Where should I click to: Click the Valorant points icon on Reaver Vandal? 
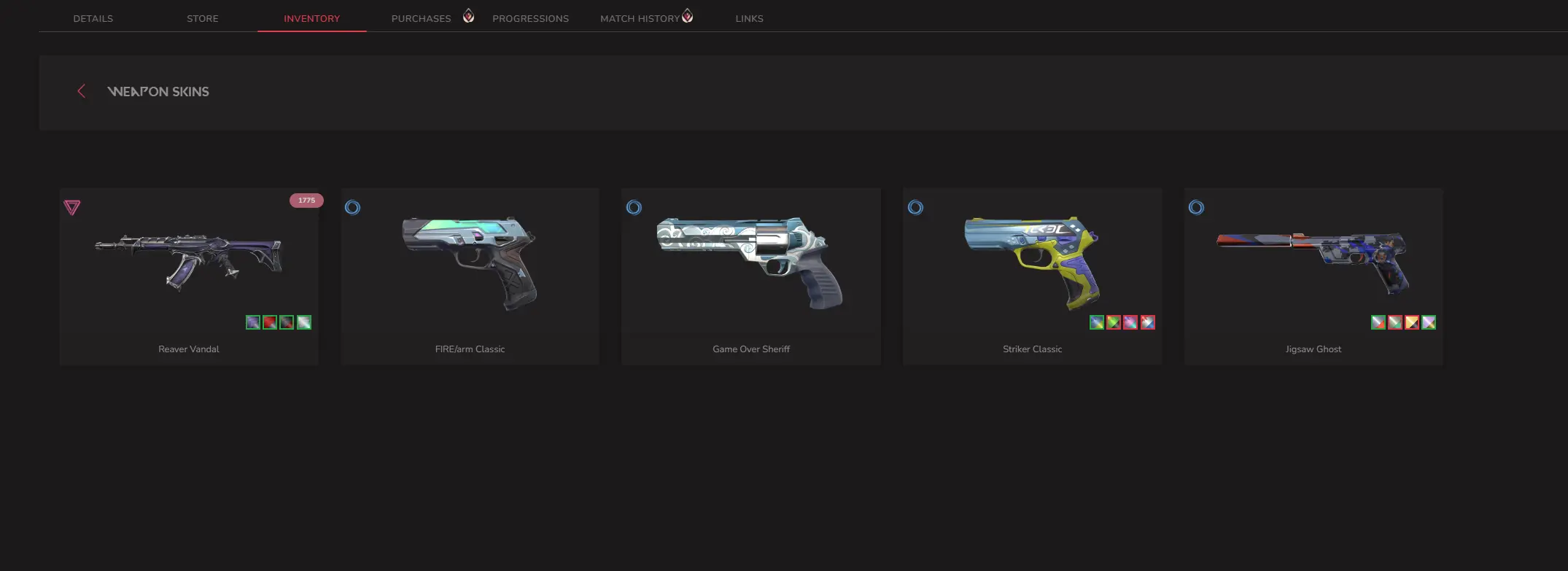click(72, 208)
